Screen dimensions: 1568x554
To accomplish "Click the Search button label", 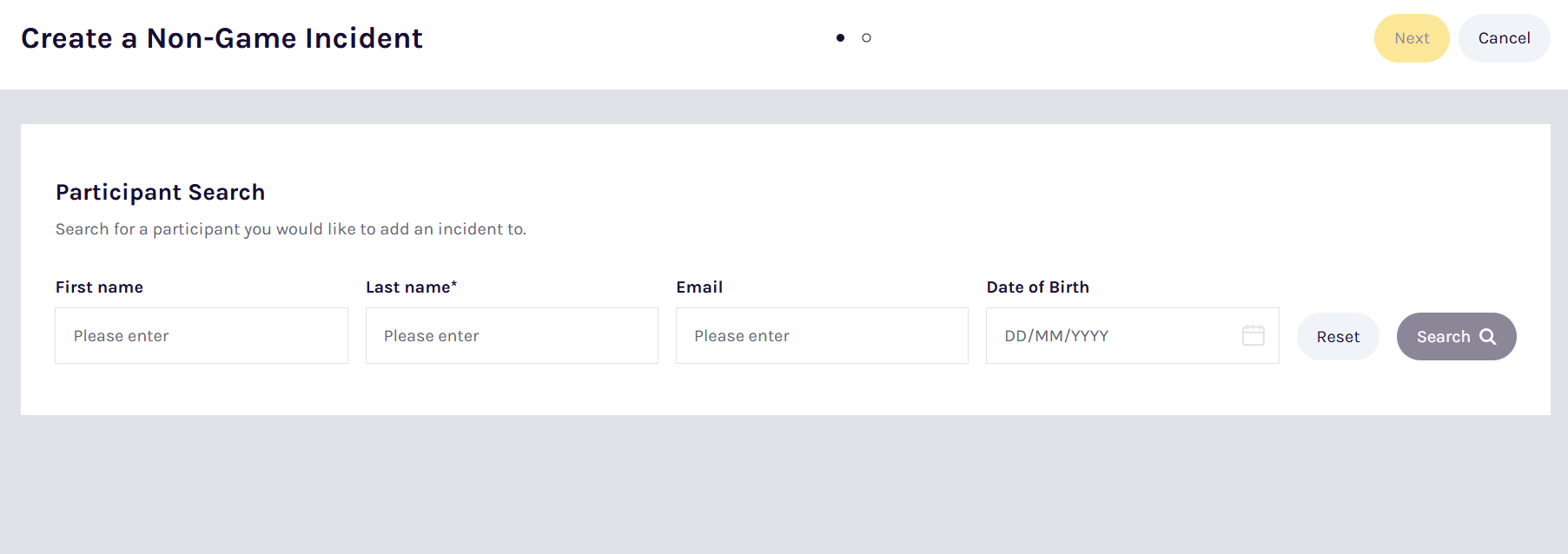I will pyautogui.click(x=1443, y=337).
